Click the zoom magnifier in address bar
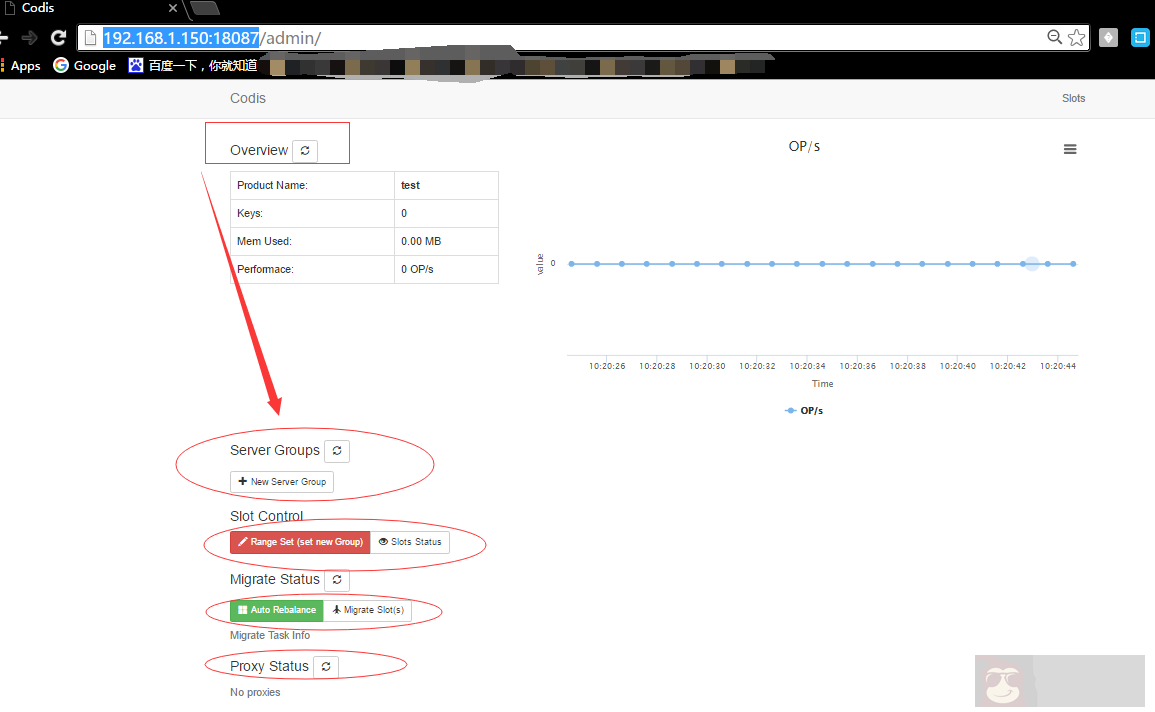The image size is (1155, 712). click(x=1054, y=38)
